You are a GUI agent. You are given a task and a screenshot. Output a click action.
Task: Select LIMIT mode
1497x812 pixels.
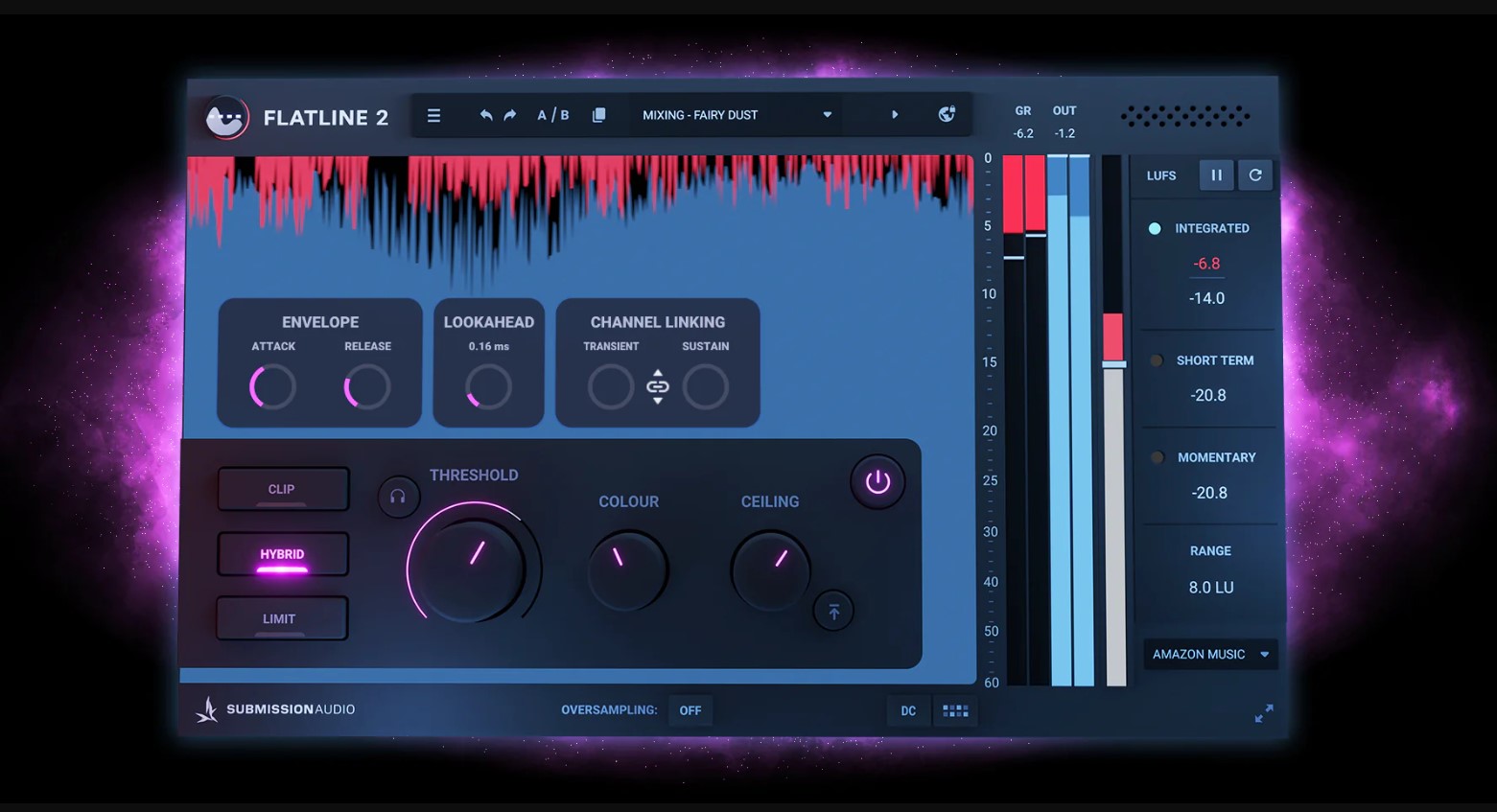coord(280,618)
